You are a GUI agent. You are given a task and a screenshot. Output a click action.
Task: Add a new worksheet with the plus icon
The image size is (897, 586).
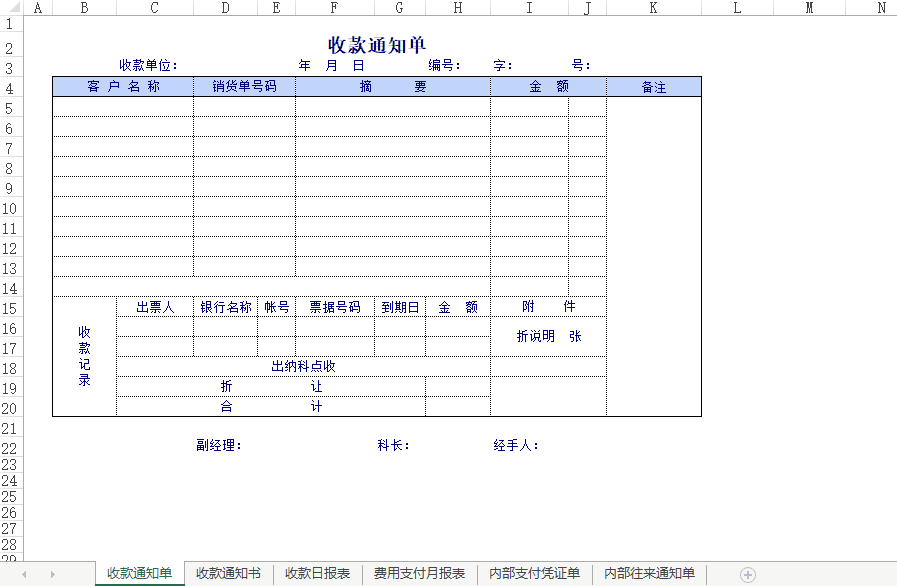[x=746, y=574]
